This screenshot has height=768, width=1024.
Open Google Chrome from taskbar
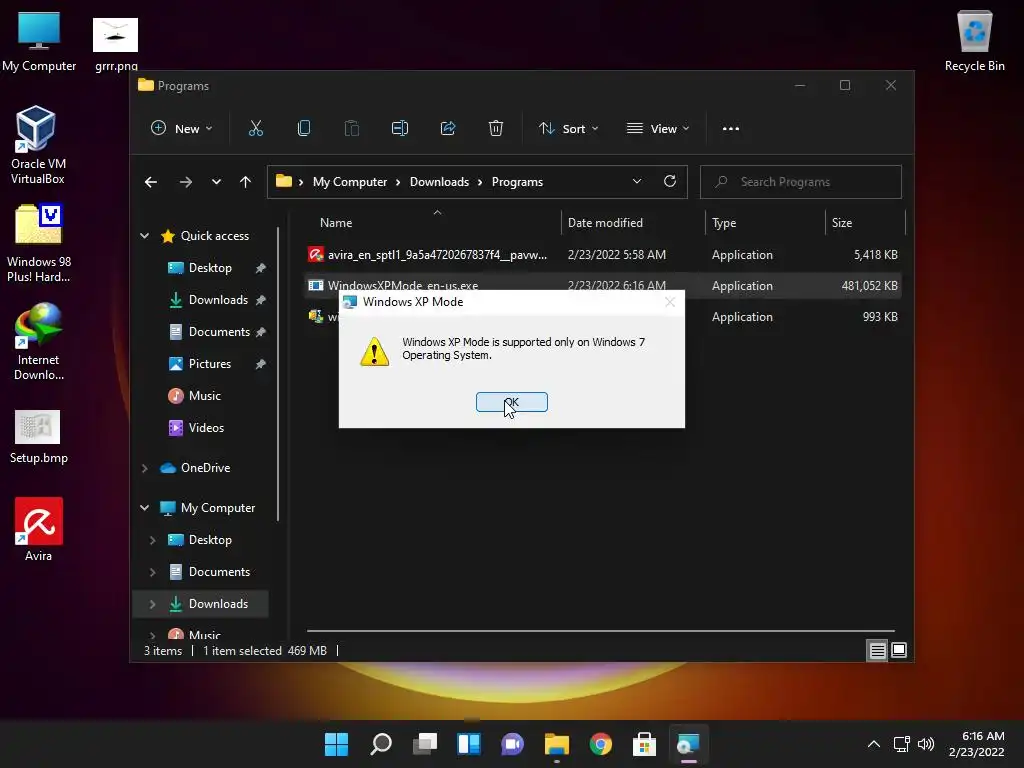pos(600,744)
